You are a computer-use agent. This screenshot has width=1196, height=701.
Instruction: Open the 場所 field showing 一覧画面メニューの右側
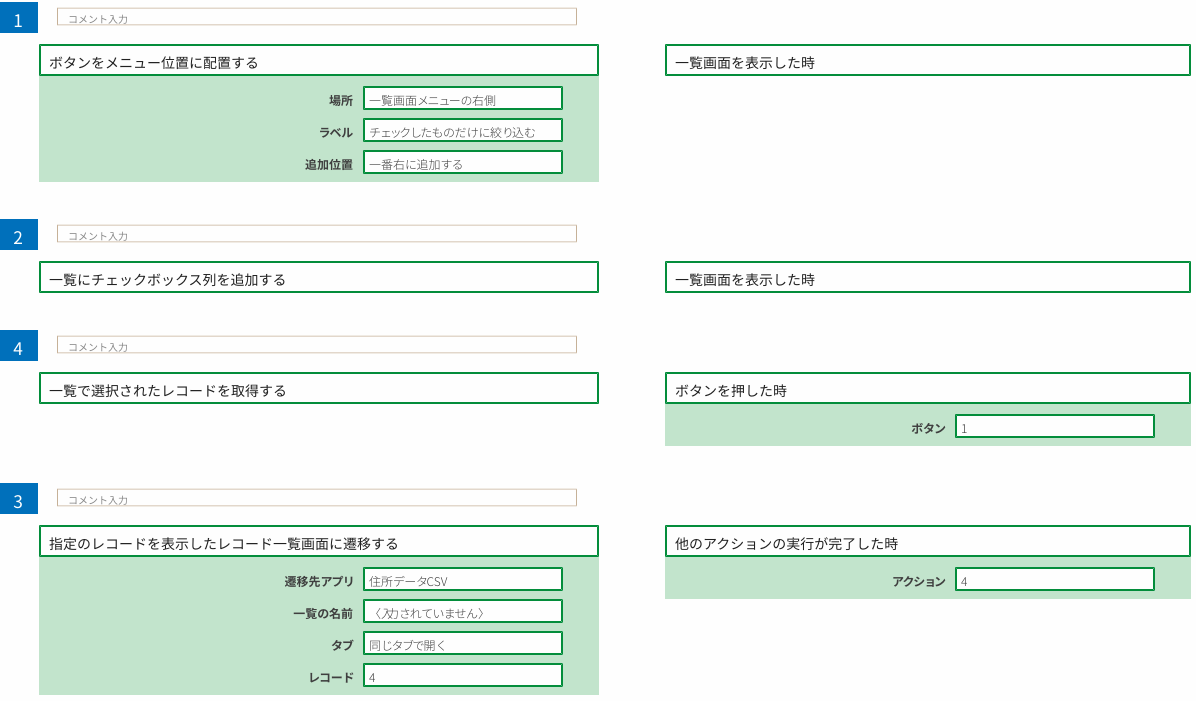tap(463, 98)
